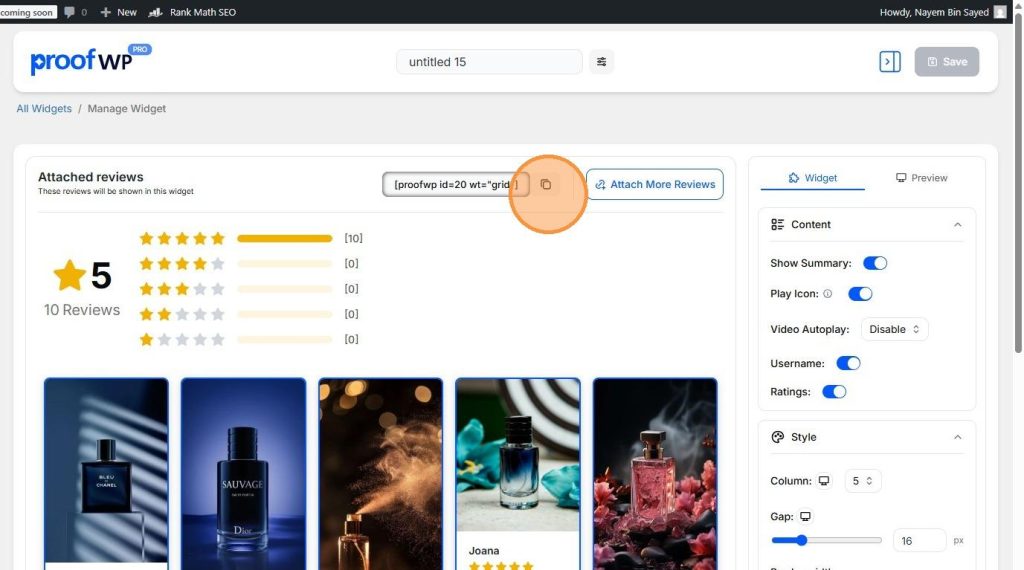Collapse the Content section chevron
1024x570 pixels.
tap(957, 225)
